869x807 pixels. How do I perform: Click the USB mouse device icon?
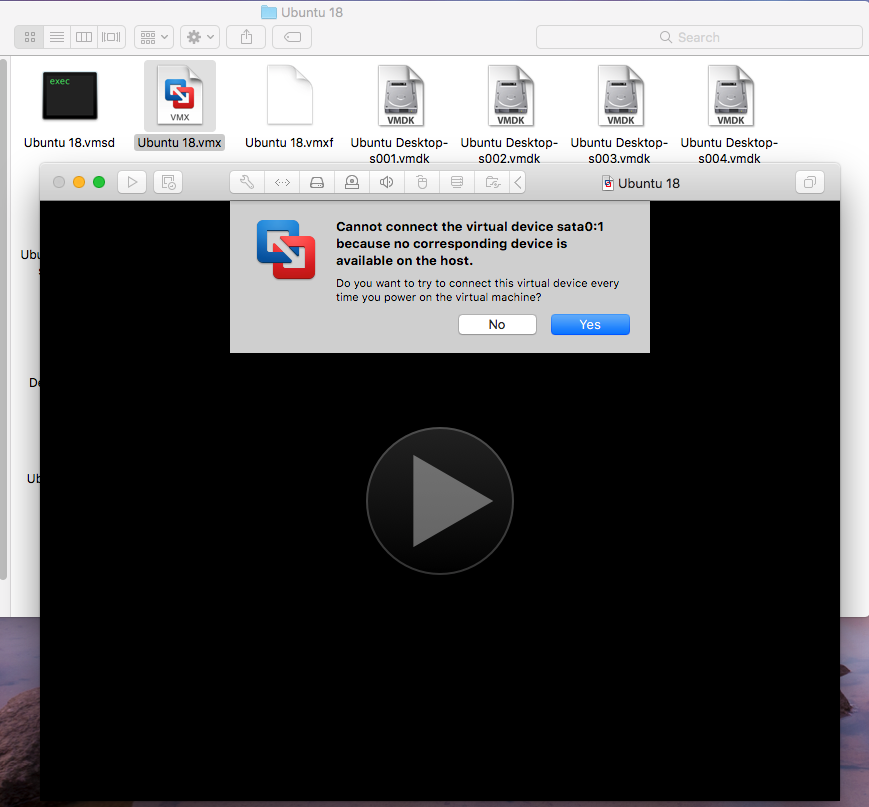coord(422,182)
